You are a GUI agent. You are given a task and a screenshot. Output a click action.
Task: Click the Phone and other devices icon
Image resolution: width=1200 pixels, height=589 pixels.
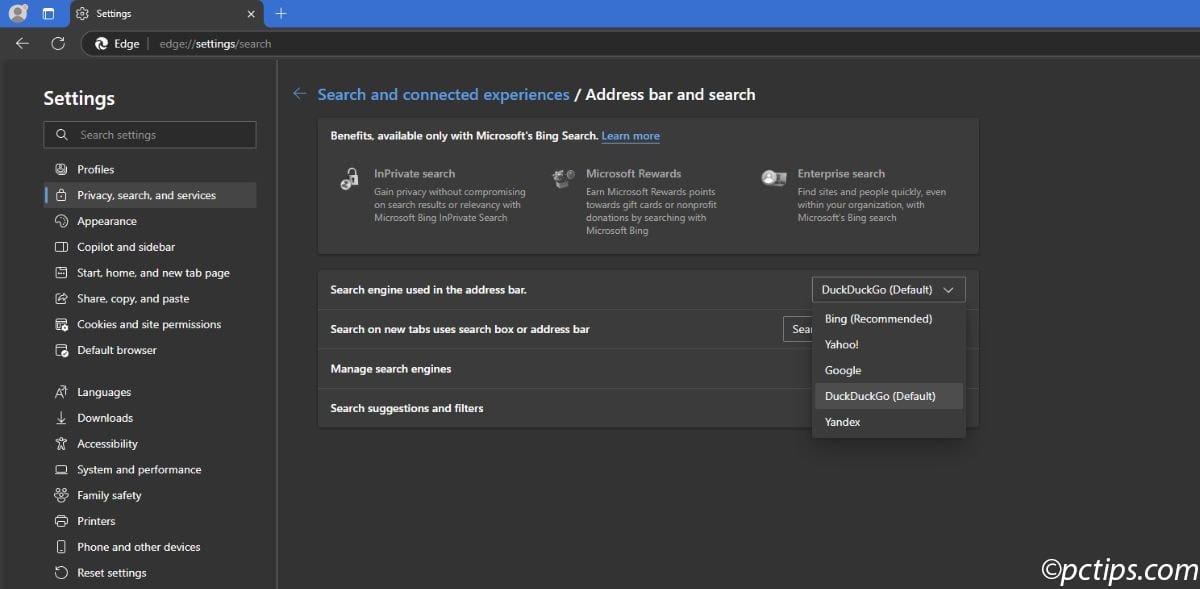click(61, 547)
